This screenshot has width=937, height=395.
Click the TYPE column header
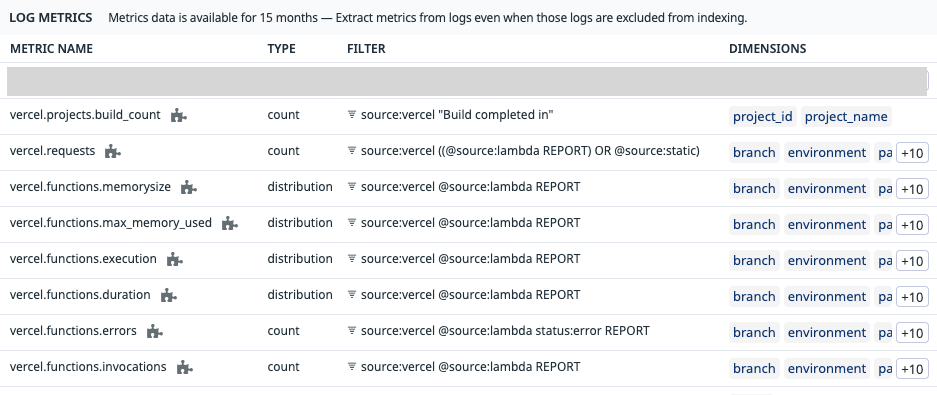[x=281, y=49]
